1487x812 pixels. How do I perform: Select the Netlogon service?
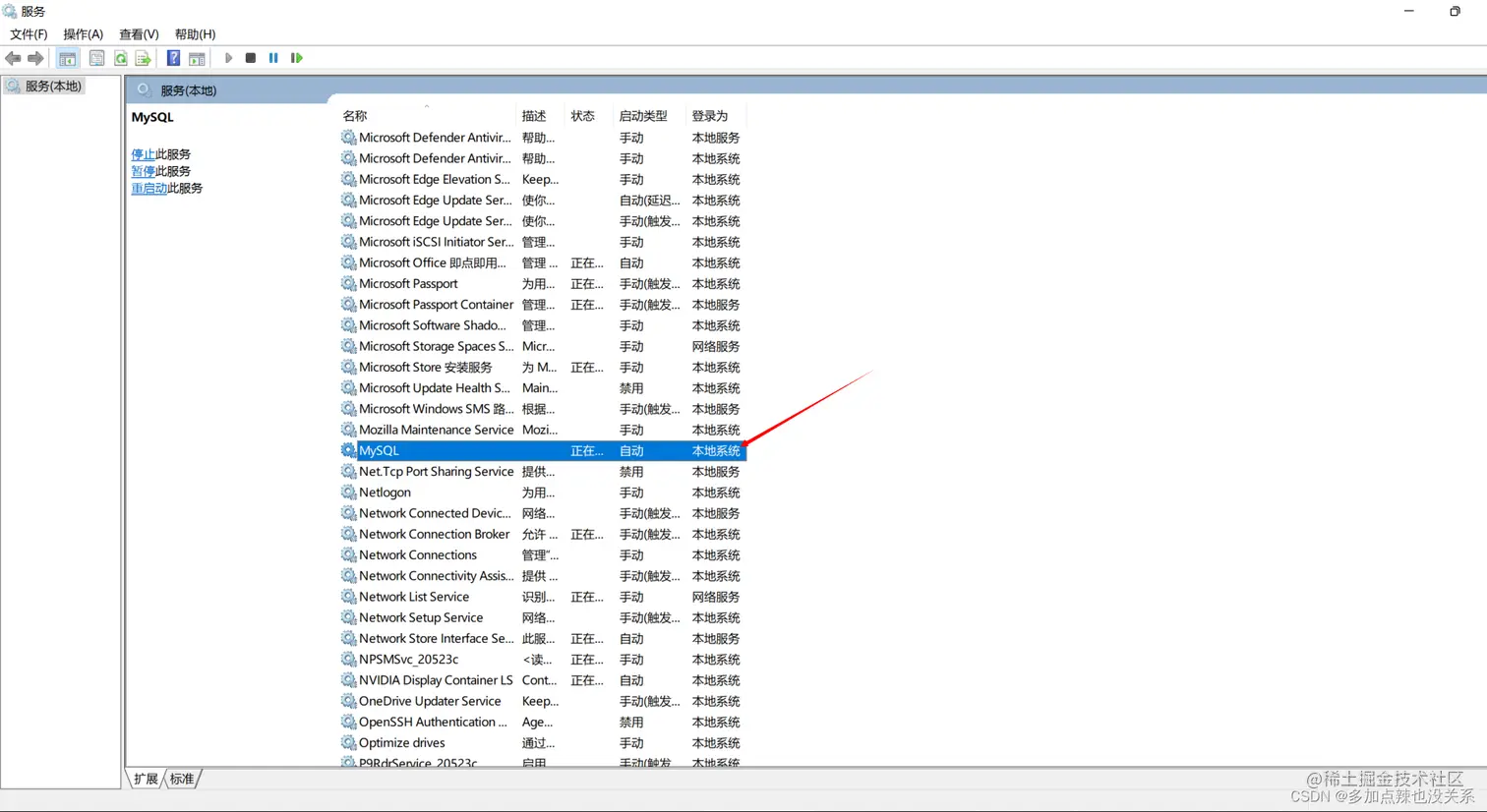[543, 493]
